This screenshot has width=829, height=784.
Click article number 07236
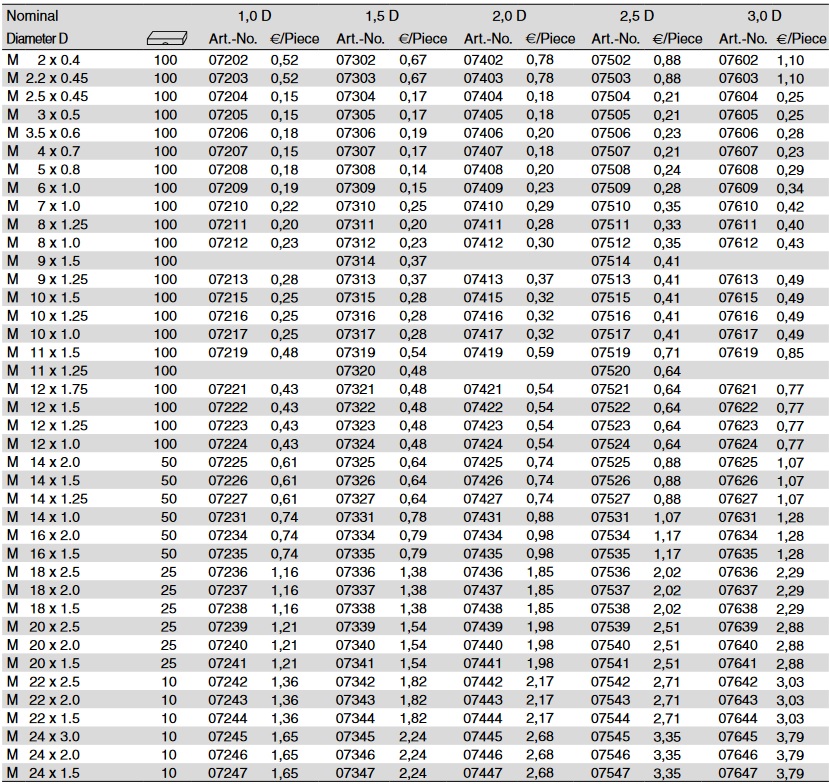pos(228,572)
